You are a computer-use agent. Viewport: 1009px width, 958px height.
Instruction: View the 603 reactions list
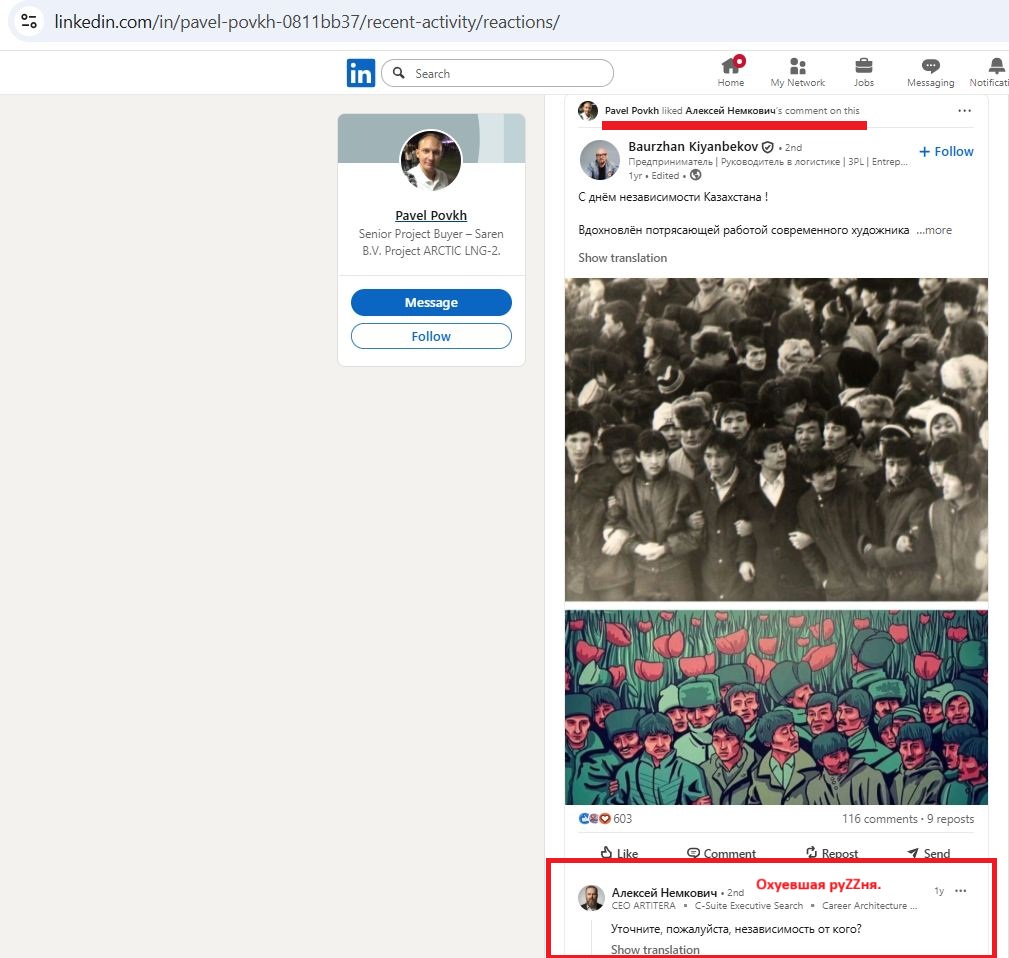pos(622,818)
